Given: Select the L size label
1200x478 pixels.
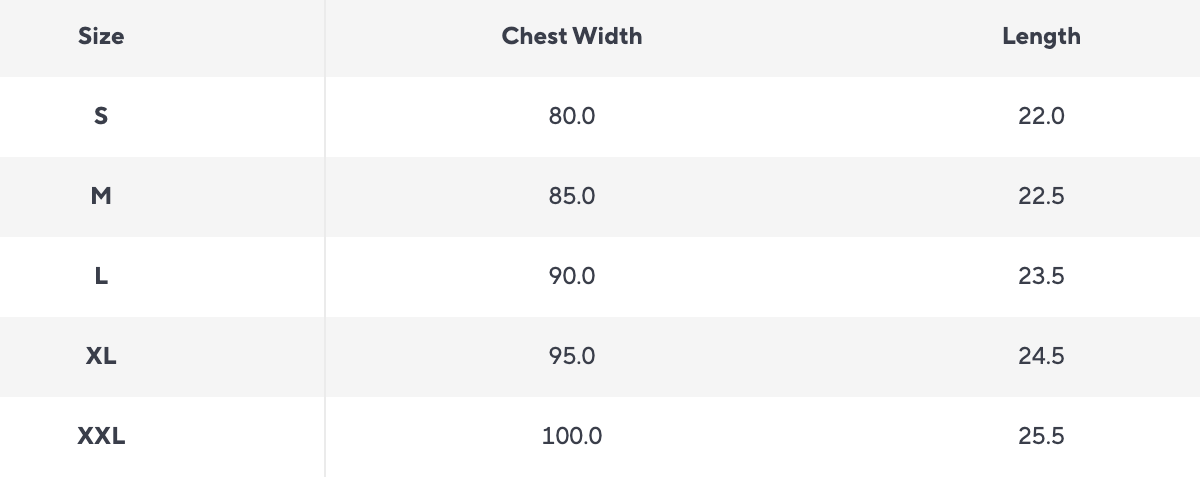Looking at the screenshot, I should 101,276.
